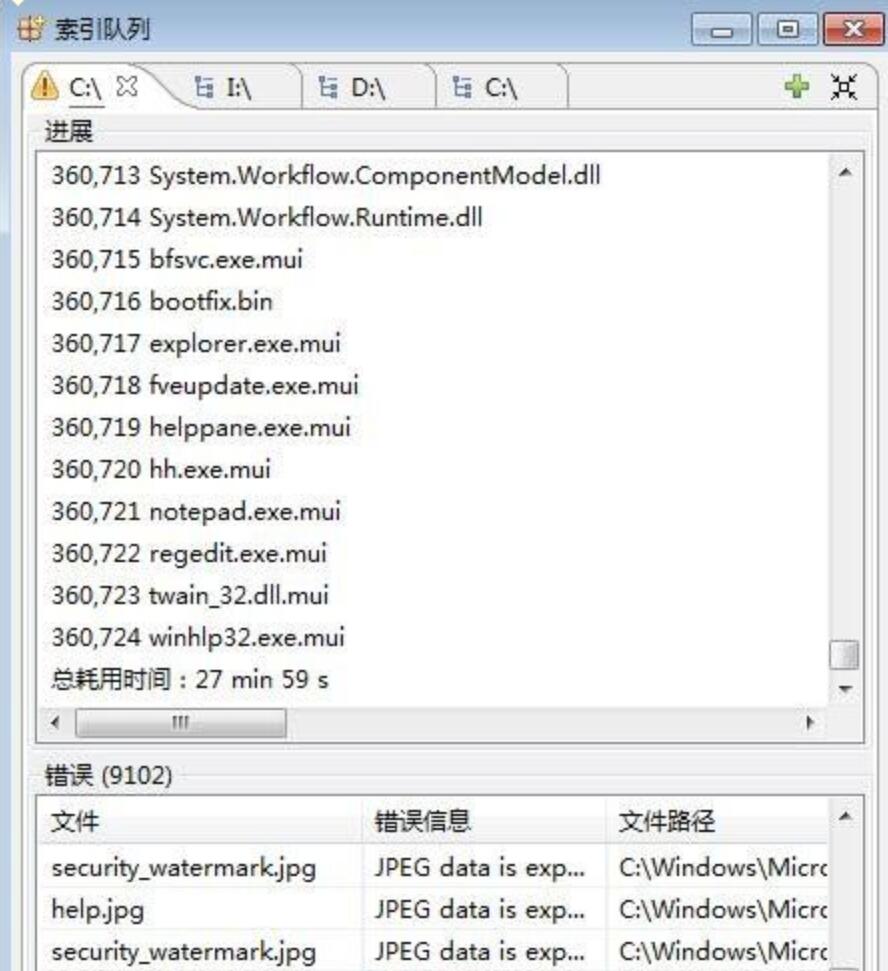Click the horizontal scrollbar's left arrow
The height and width of the screenshot is (971, 888).
click(54, 722)
